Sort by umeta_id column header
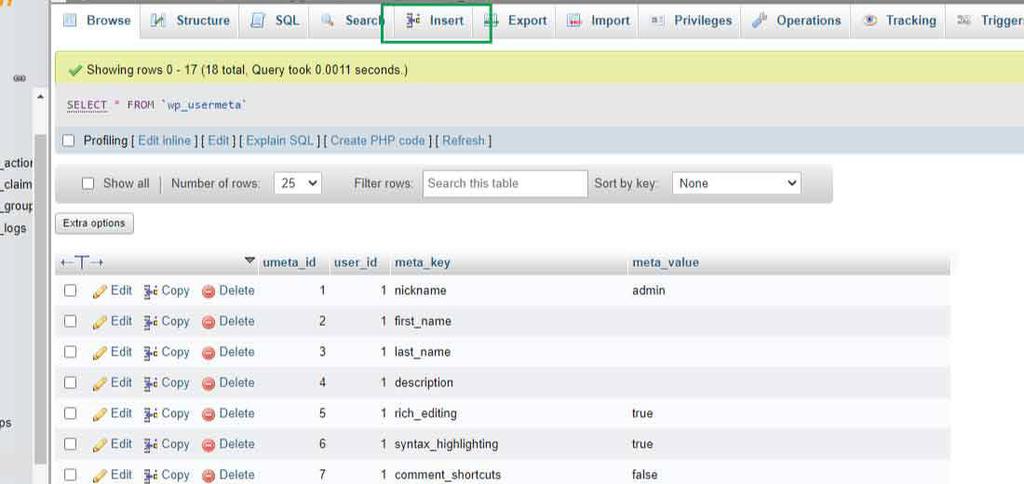1024x484 pixels. (289, 263)
